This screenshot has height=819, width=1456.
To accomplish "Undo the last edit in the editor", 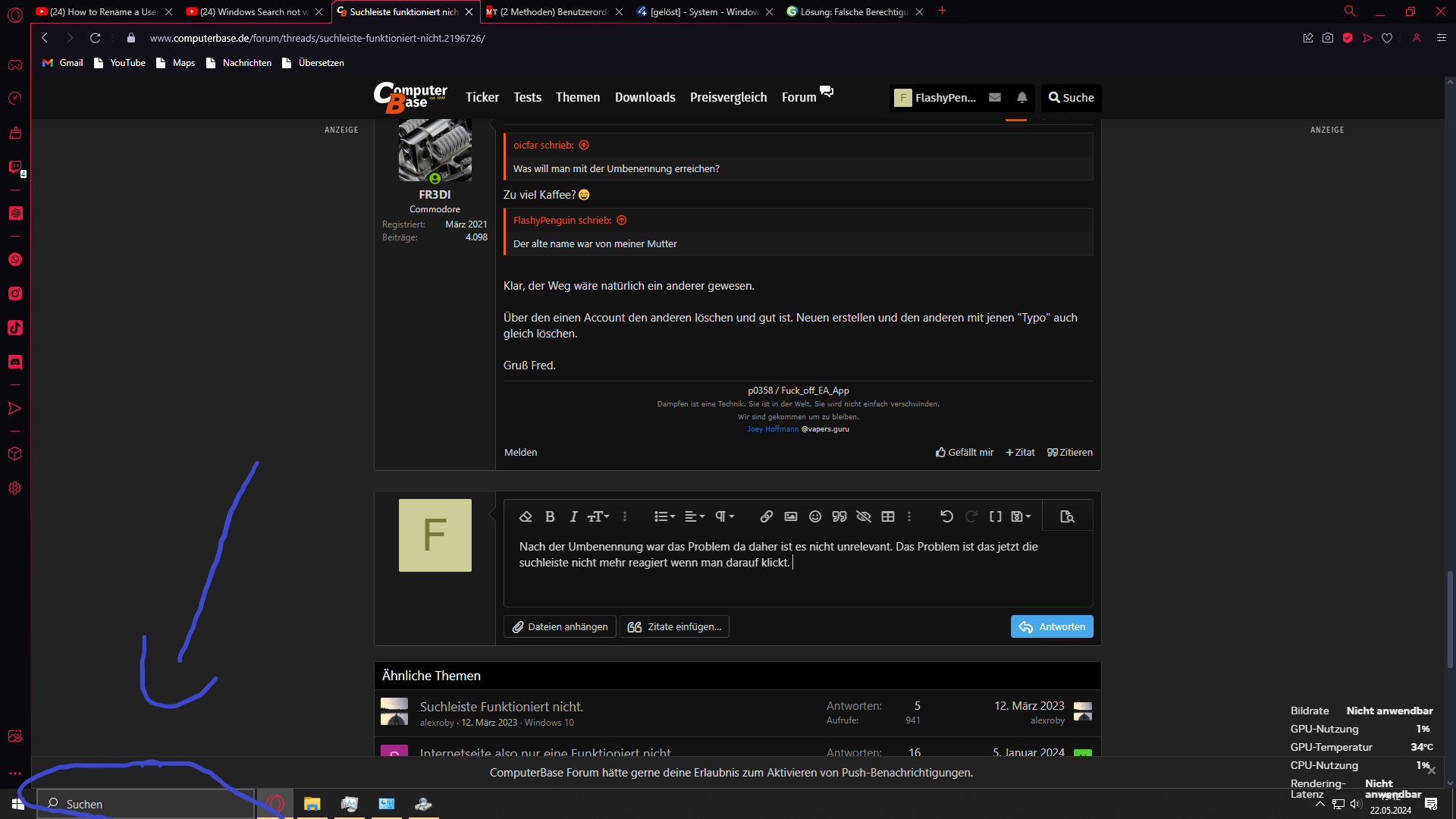I will click(946, 516).
